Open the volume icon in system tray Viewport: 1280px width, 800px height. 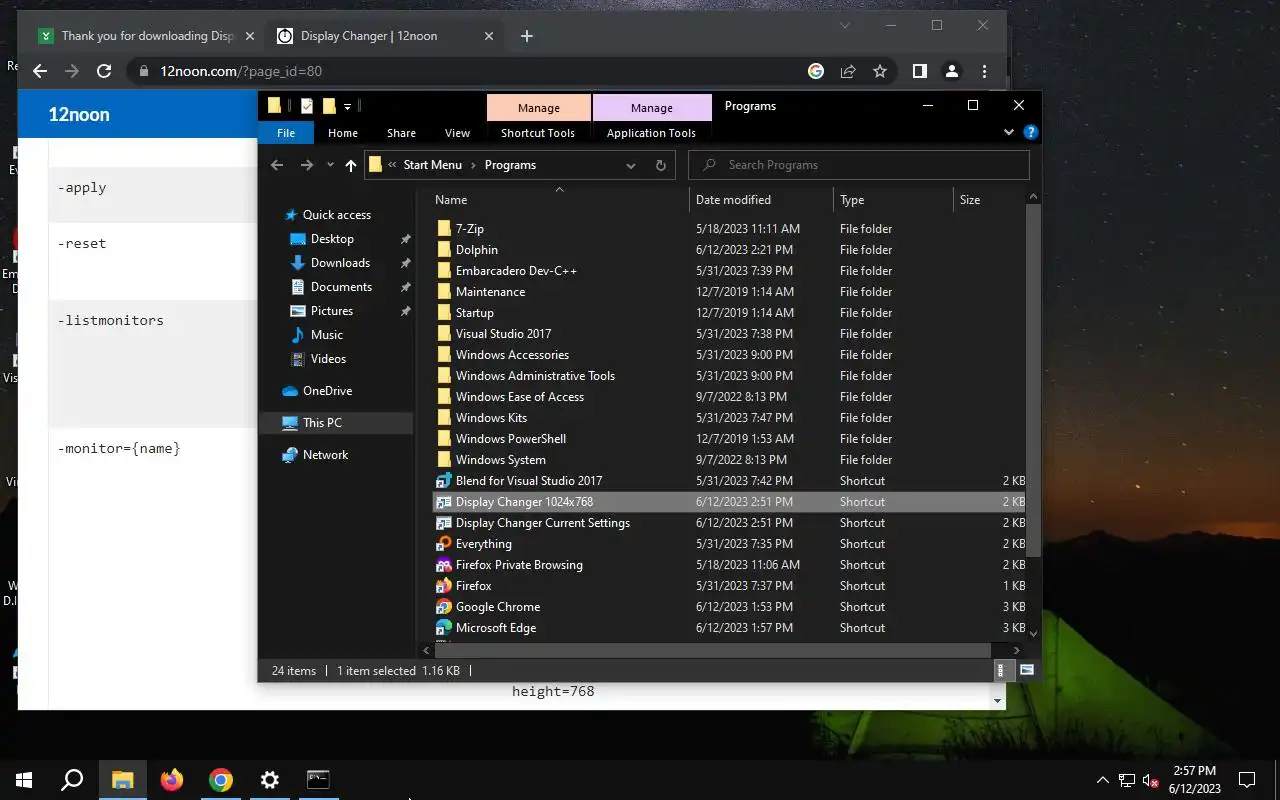tap(1150, 780)
